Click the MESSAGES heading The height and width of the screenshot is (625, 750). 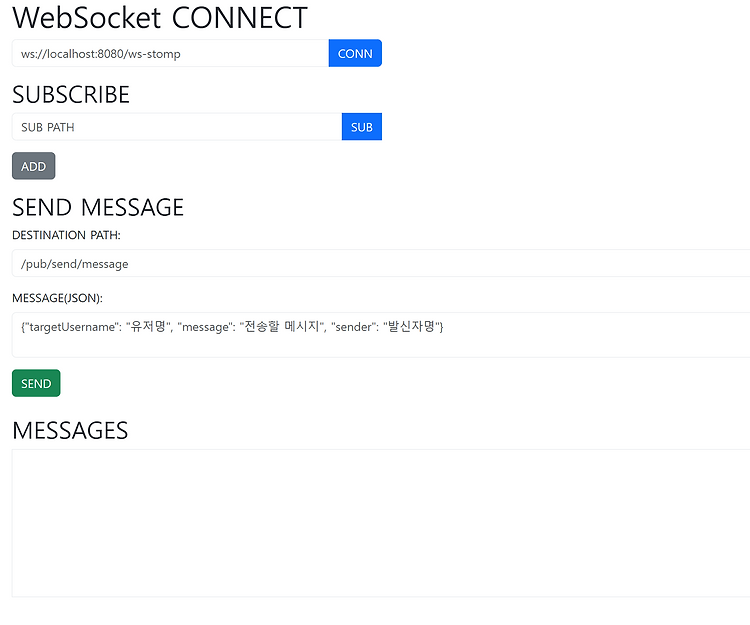pos(70,430)
